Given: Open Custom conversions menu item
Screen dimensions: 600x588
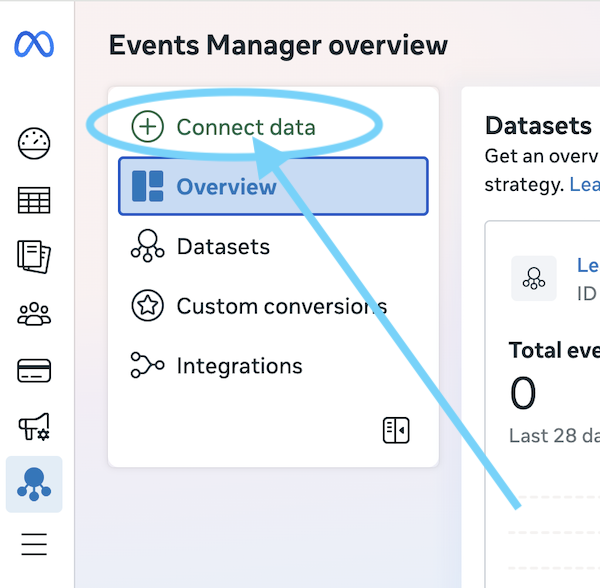Looking at the screenshot, I should click(x=273, y=306).
